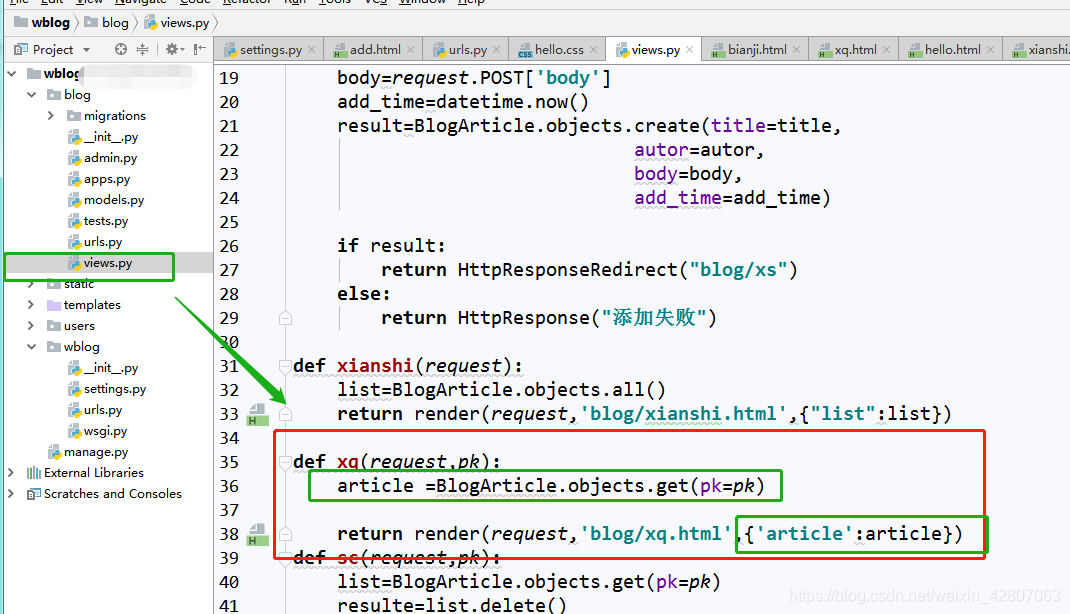1070x614 pixels.
Task: Fold the xq function at line 35
Action: [285, 463]
